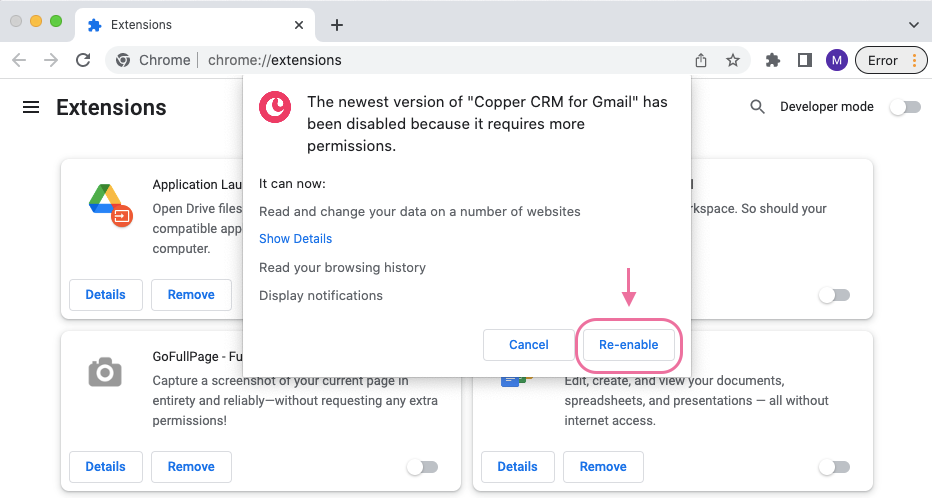Screen dimensions: 932x498
Task: Click the Chrome site info icon
Action: pos(123,60)
